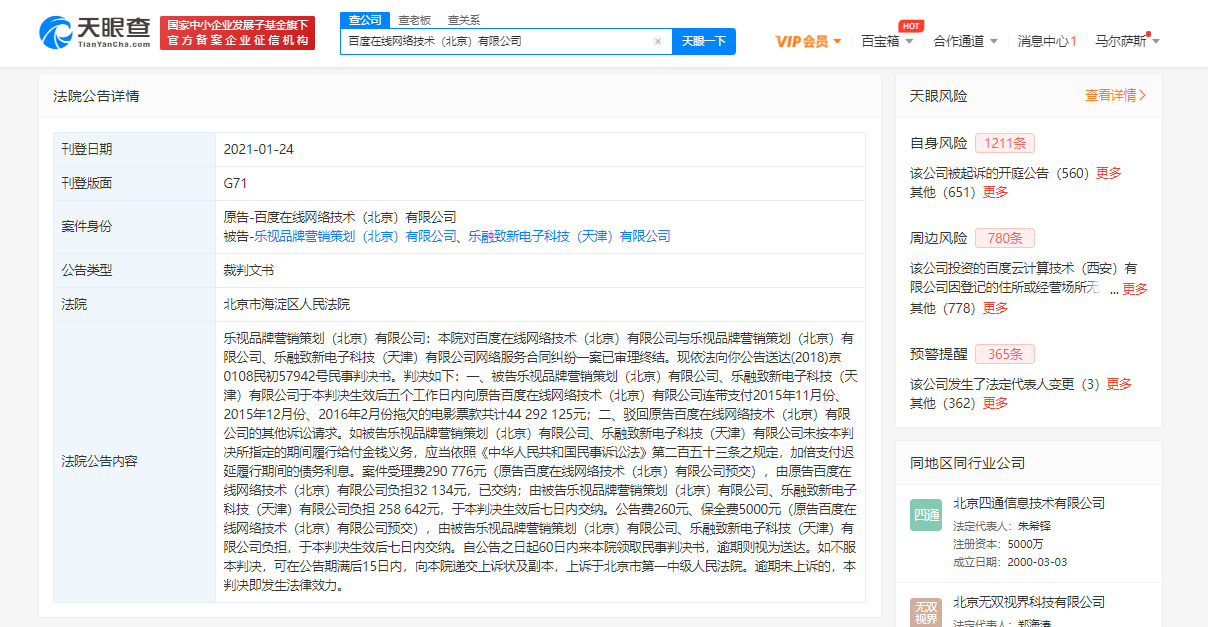Switch to the 查公司 search tab

(364, 19)
